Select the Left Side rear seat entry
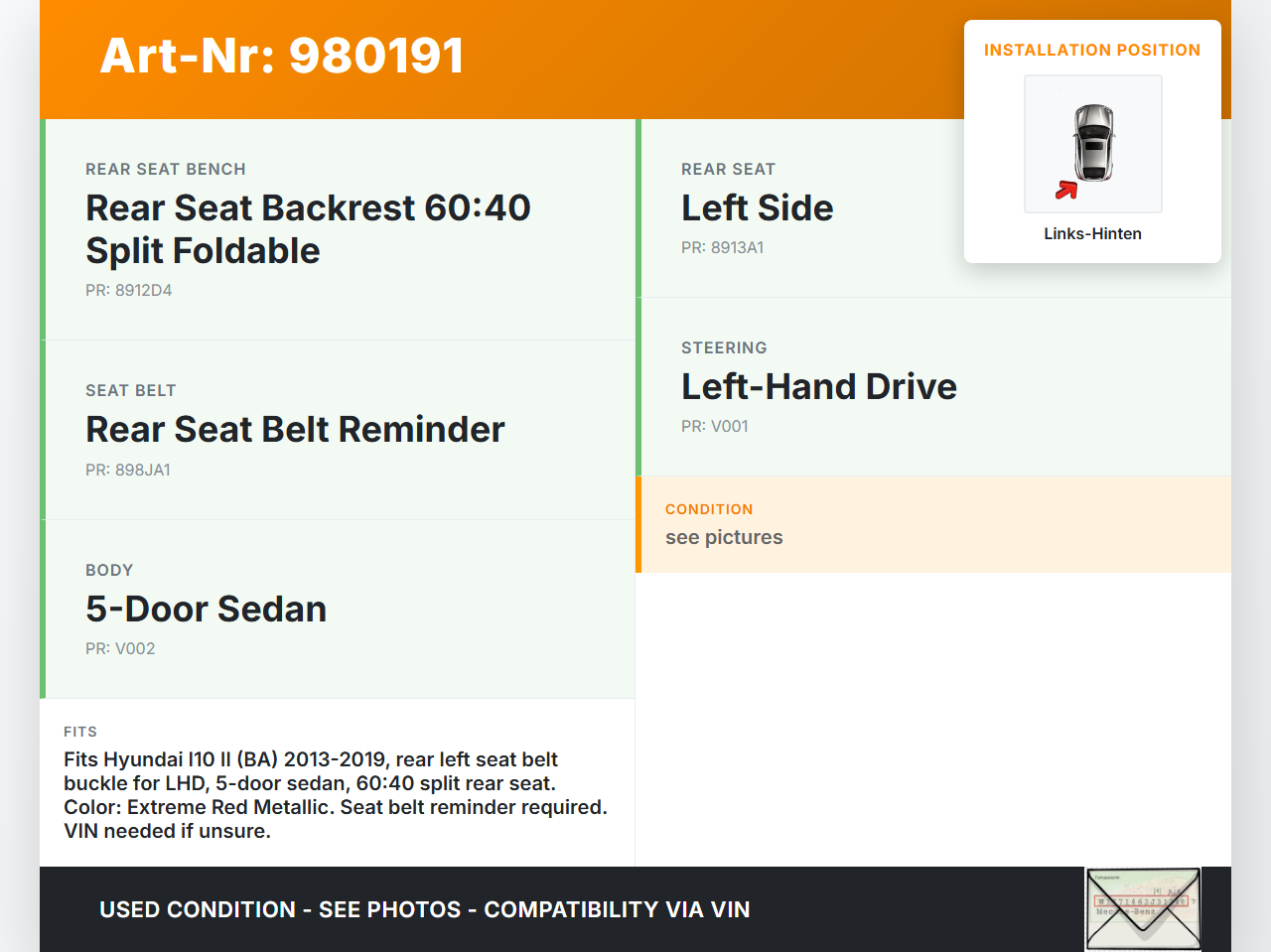The height and width of the screenshot is (952, 1271). point(757,208)
